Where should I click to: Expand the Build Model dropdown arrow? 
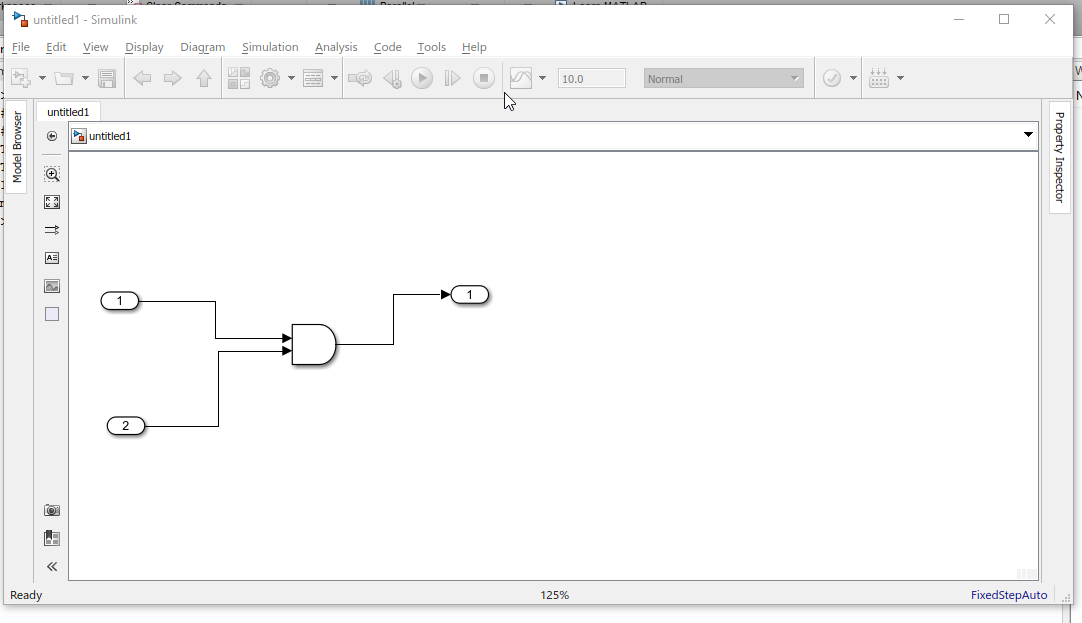901,78
